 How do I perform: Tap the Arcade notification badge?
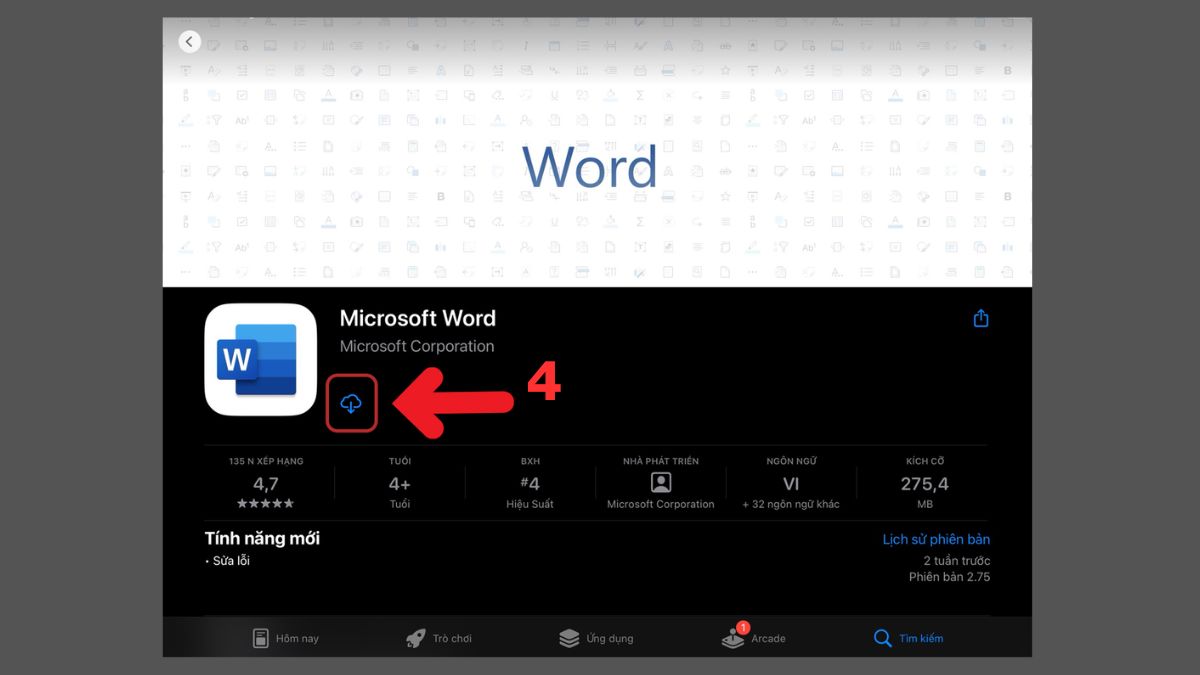point(742,626)
